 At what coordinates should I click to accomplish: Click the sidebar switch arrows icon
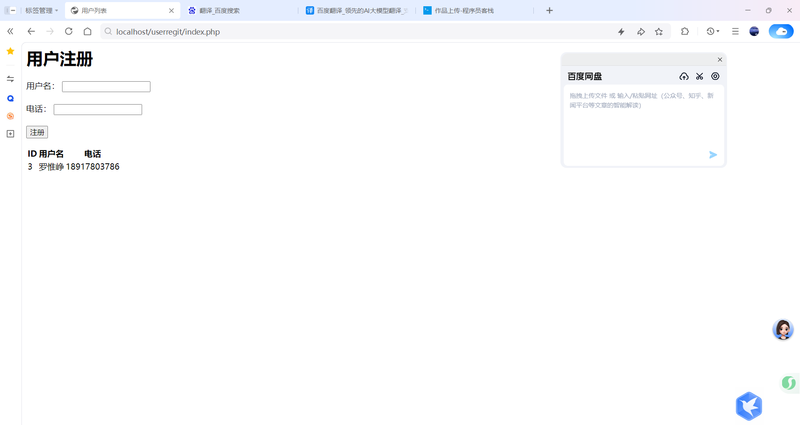[10, 79]
